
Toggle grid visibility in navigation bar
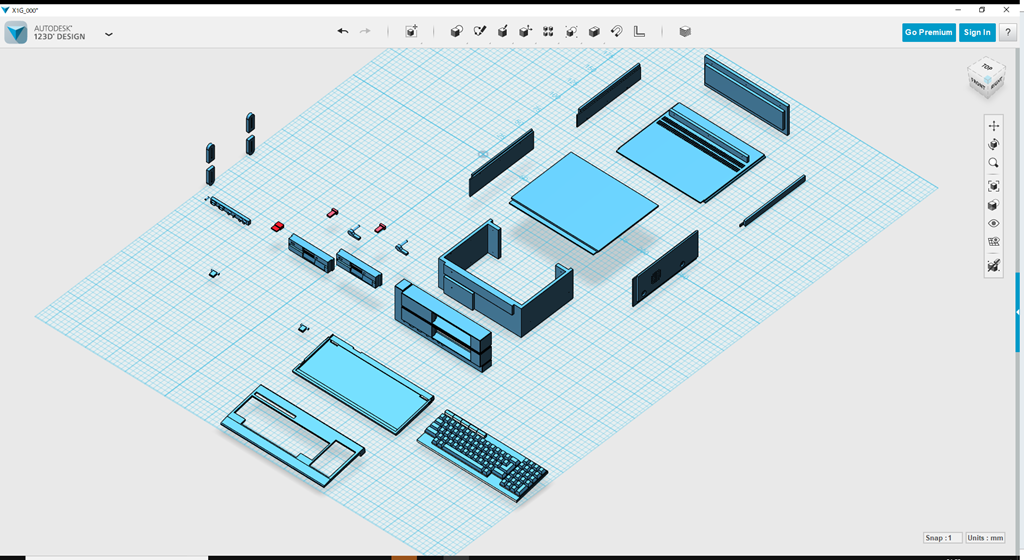(x=993, y=242)
